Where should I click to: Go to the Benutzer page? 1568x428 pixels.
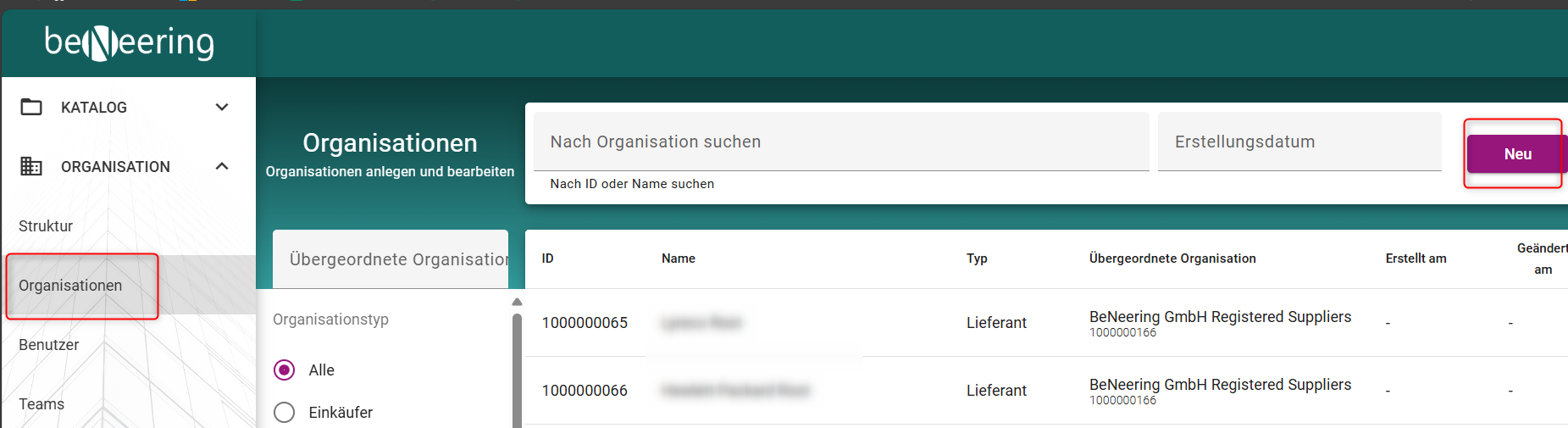pyautogui.click(x=49, y=345)
